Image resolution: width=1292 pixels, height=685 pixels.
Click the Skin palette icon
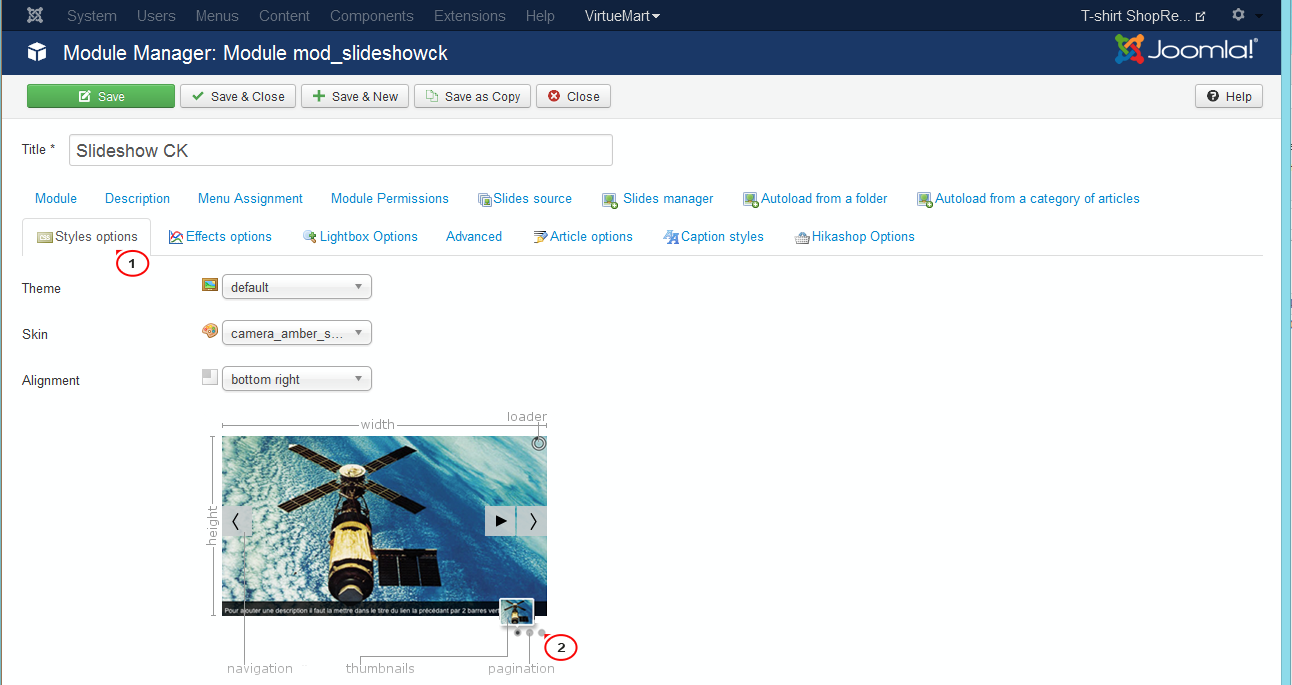[x=210, y=331]
